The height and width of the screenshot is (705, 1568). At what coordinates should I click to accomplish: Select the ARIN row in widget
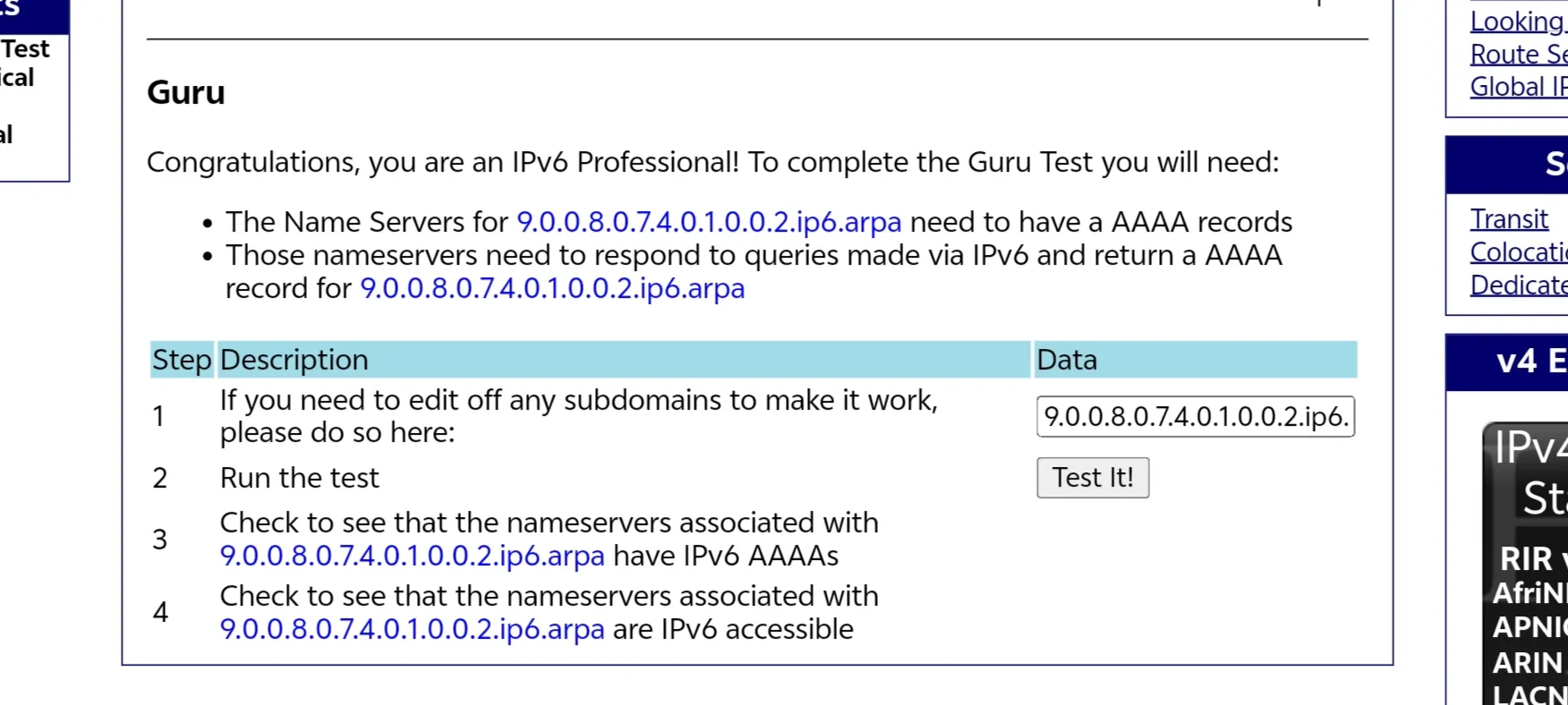1527,663
